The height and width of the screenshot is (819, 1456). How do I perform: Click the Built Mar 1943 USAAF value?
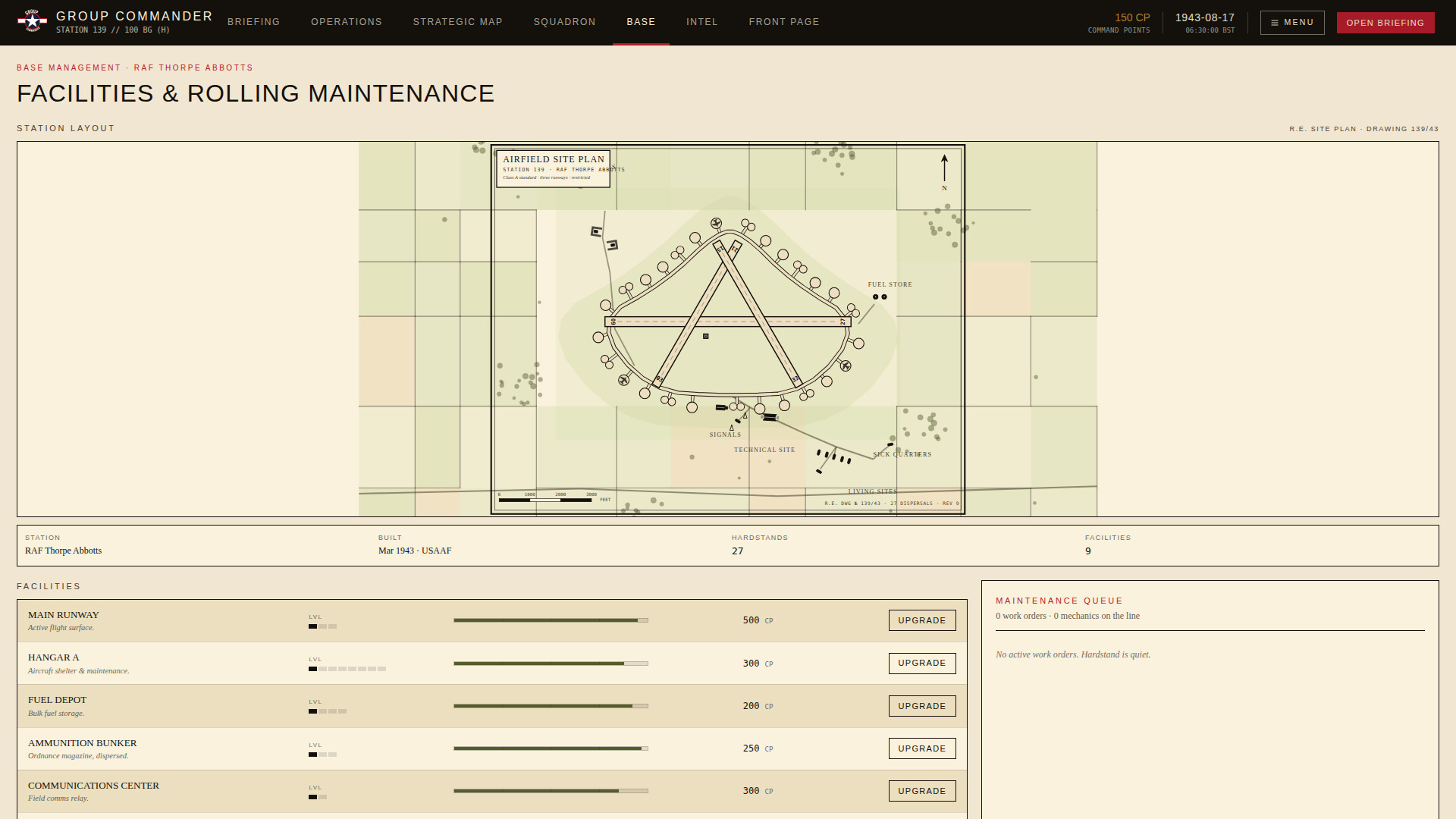415,551
